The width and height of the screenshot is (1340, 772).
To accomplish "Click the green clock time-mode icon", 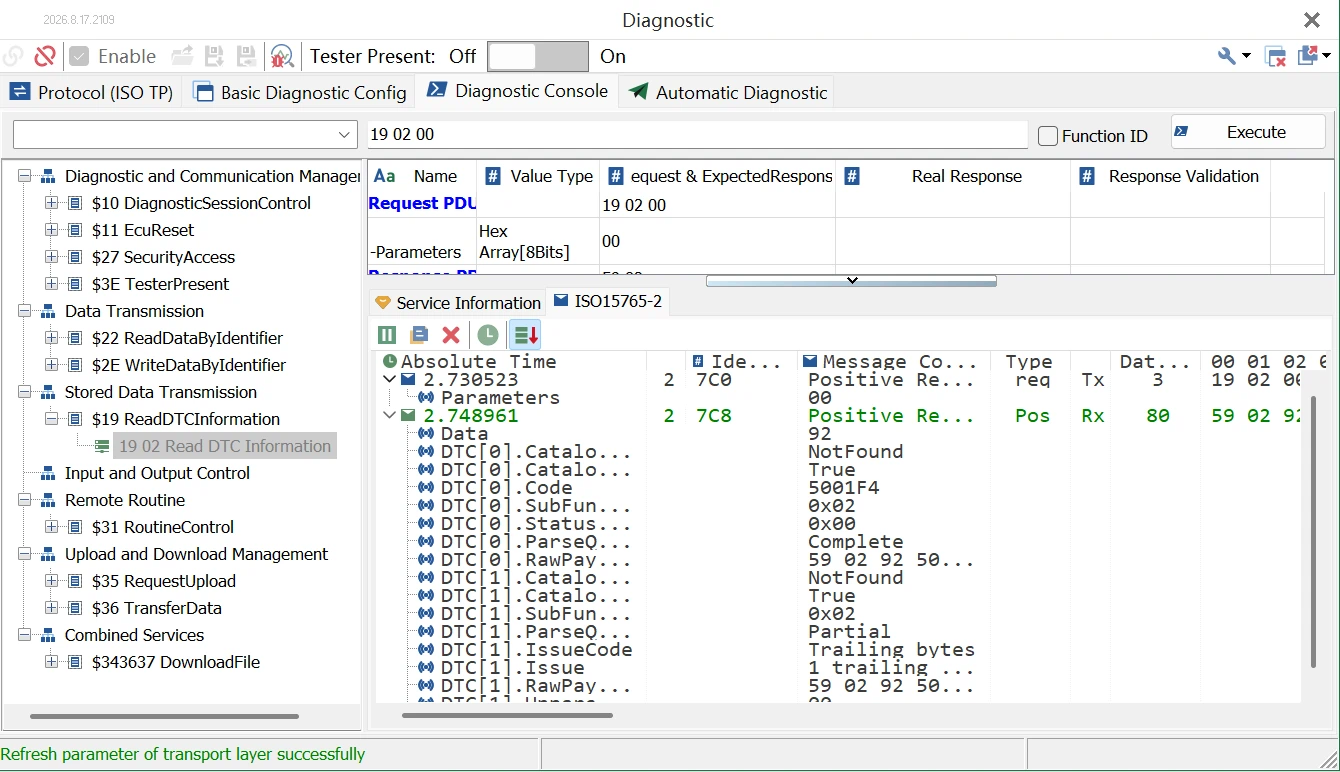I will coord(488,335).
